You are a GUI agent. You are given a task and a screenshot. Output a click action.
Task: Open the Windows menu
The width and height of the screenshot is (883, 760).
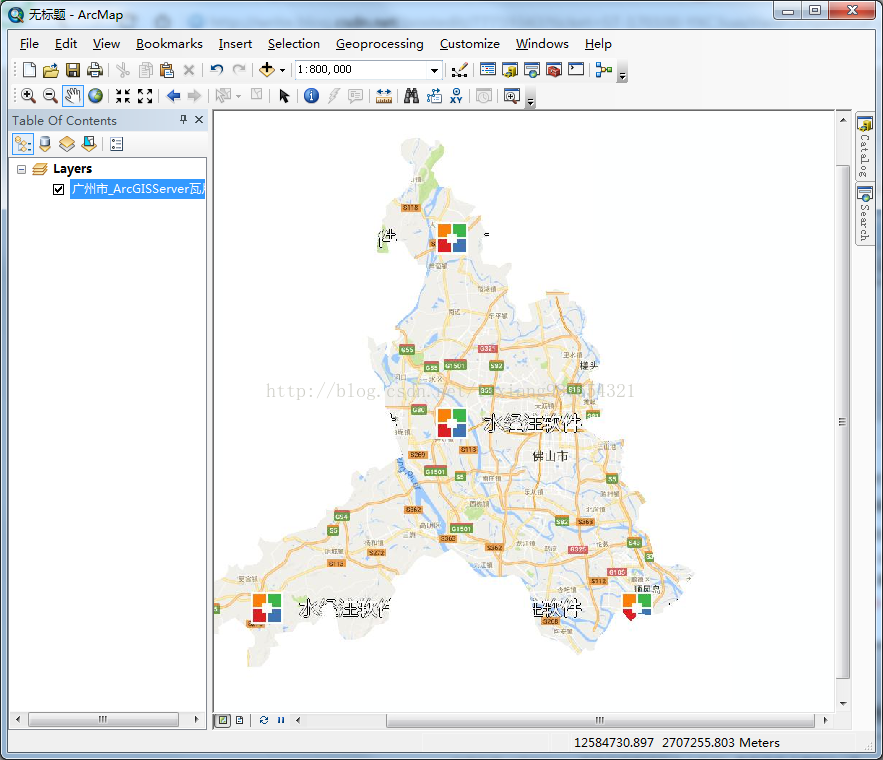[x=542, y=44]
